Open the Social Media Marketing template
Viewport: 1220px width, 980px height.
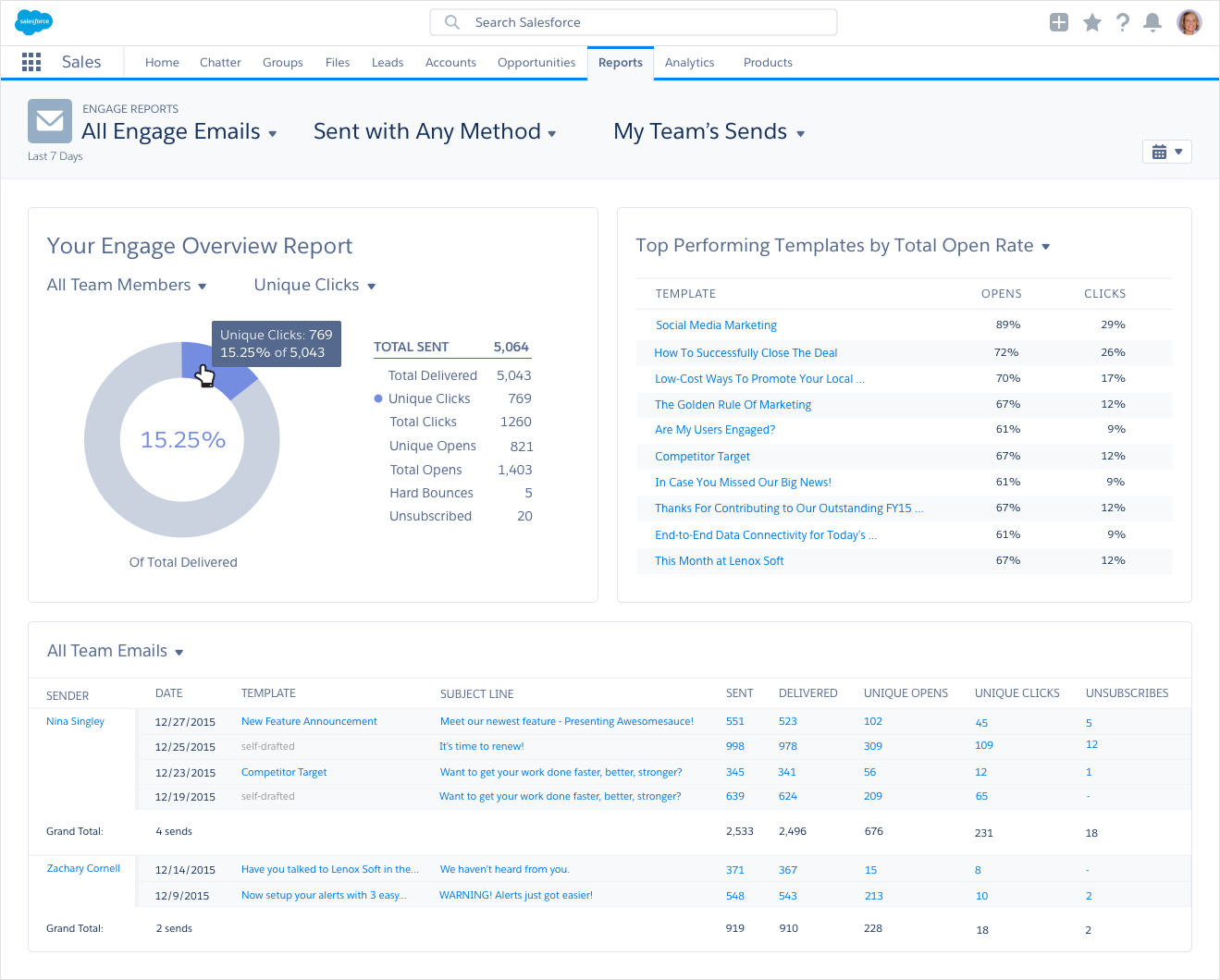pos(716,325)
